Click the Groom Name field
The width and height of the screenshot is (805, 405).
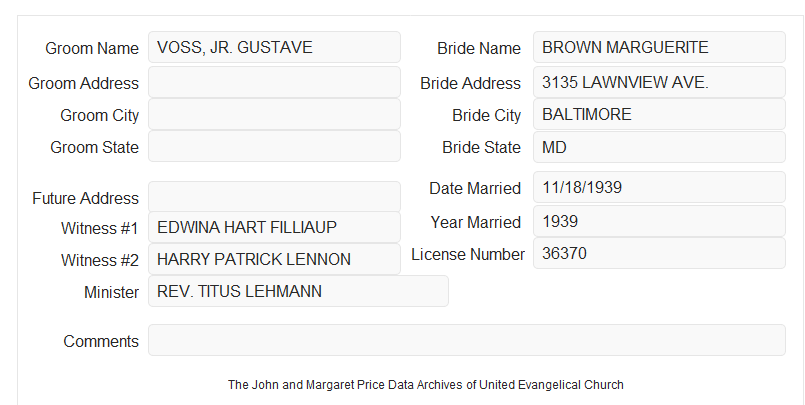click(274, 47)
